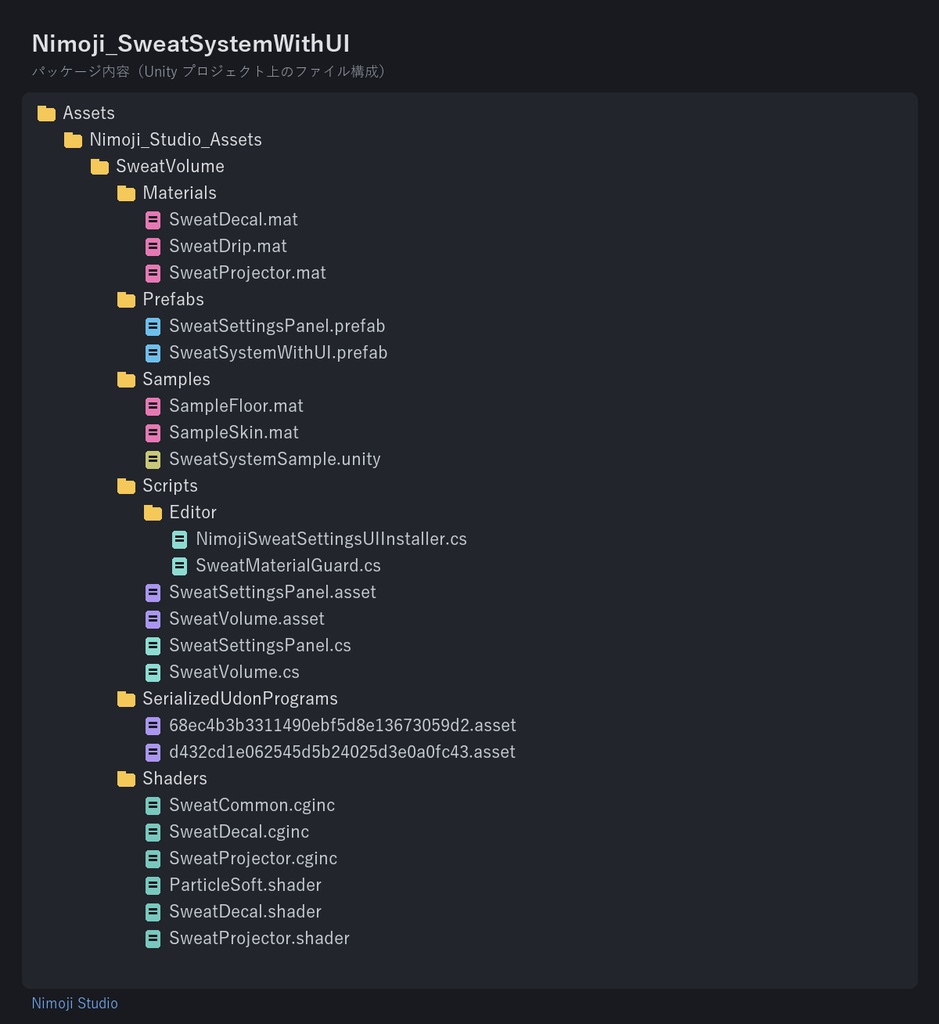This screenshot has width=939, height=1024.
Task: Click the file name NimojiSweatSettingsUIInstaller.cs
Action: [331, 539]
